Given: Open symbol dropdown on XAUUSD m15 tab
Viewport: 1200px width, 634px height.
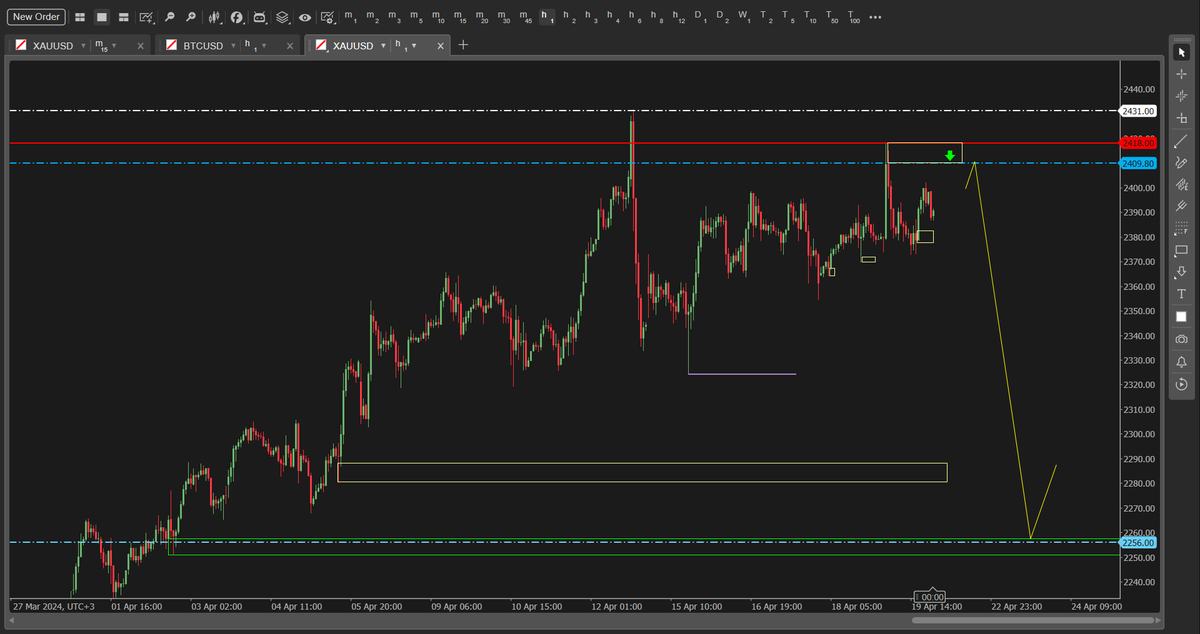Looking at the screenshot, I should 82,46.
